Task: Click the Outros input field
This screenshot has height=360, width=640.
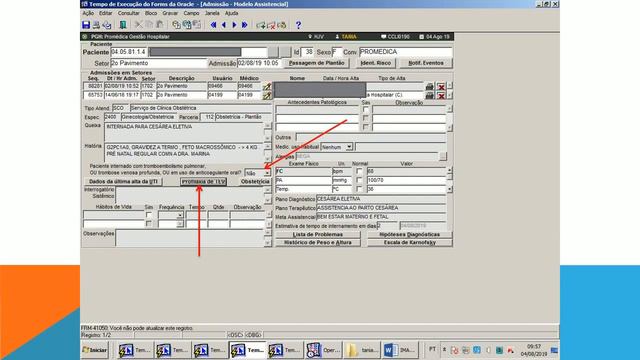Action: 371,138
